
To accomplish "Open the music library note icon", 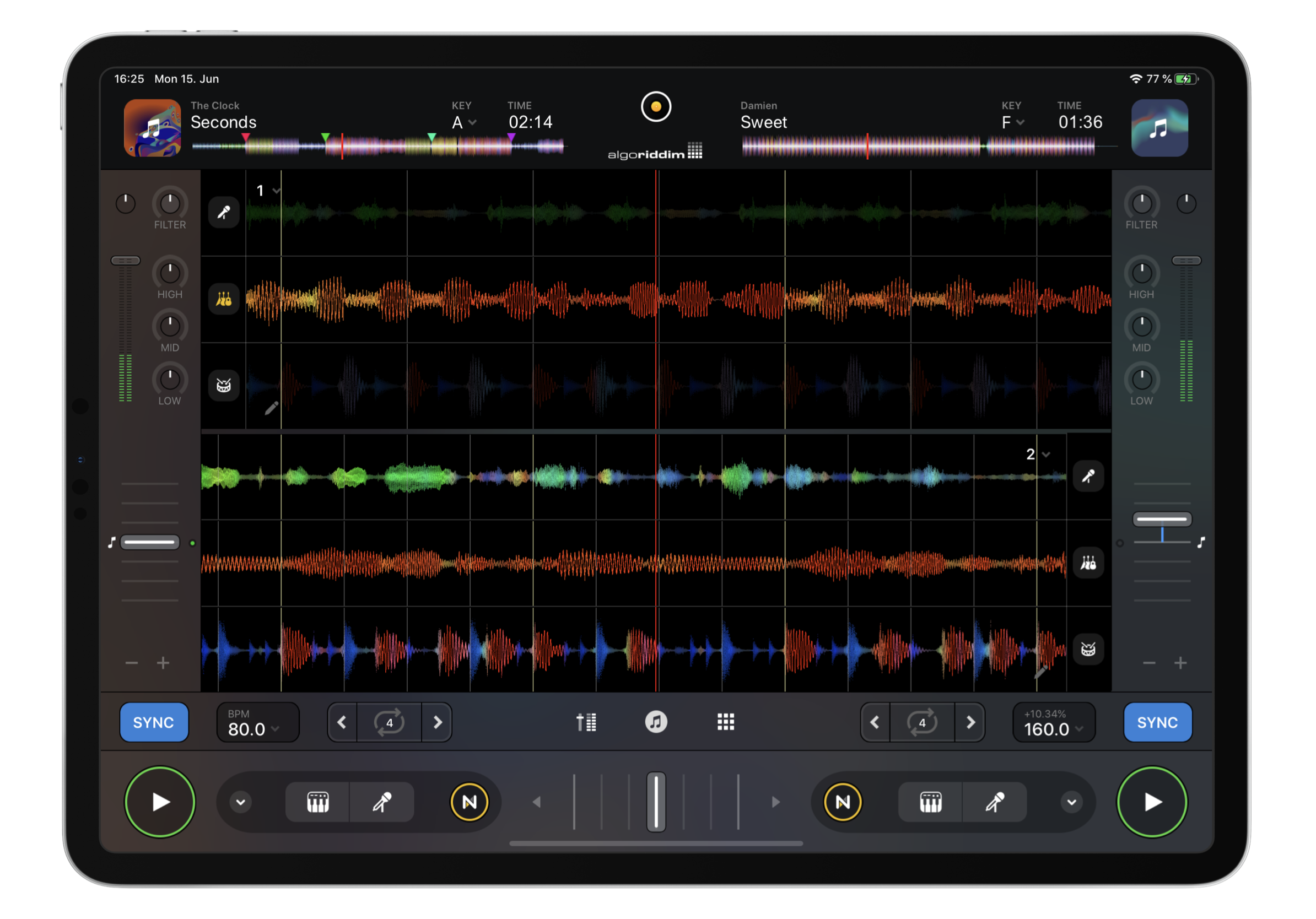I will [x=656, y=722].
